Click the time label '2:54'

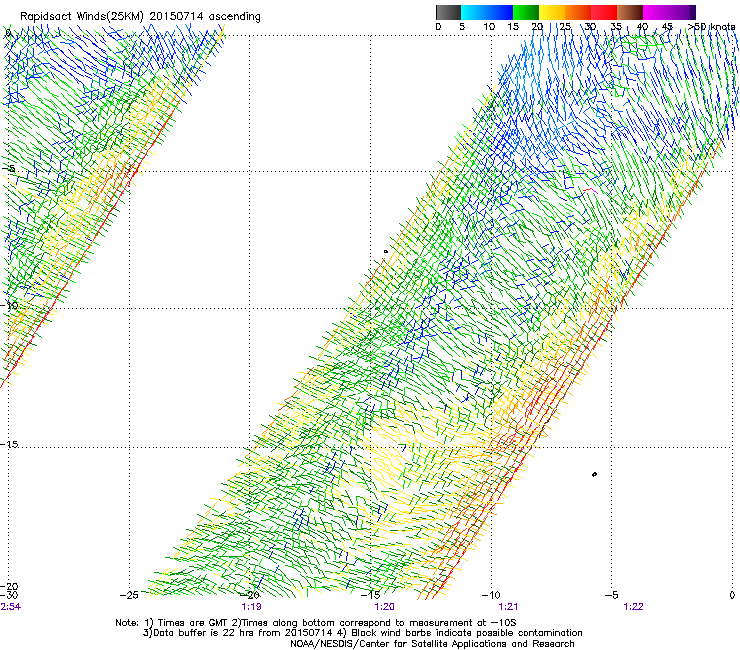[10, 607]
